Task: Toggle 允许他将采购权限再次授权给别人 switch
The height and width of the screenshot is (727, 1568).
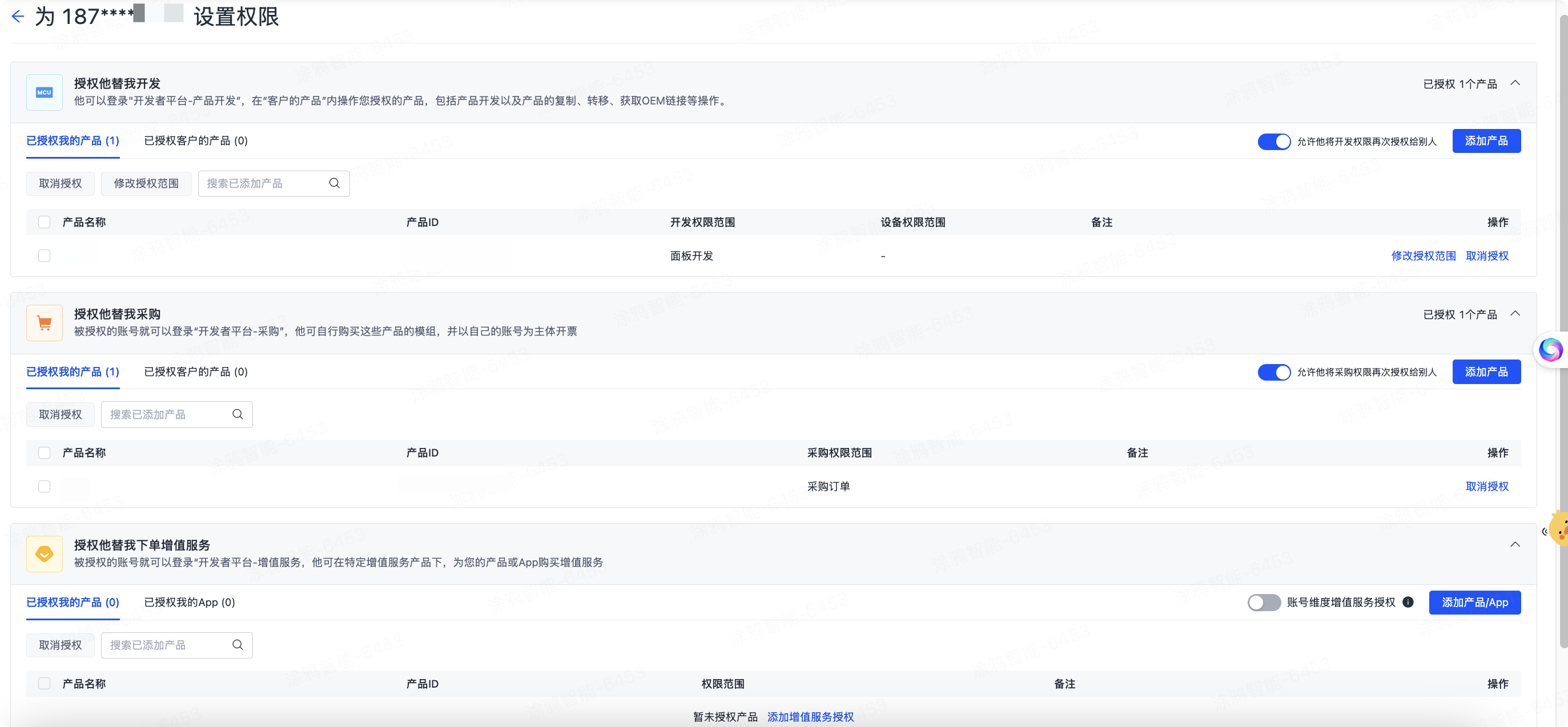Action: click(1273, 371)
